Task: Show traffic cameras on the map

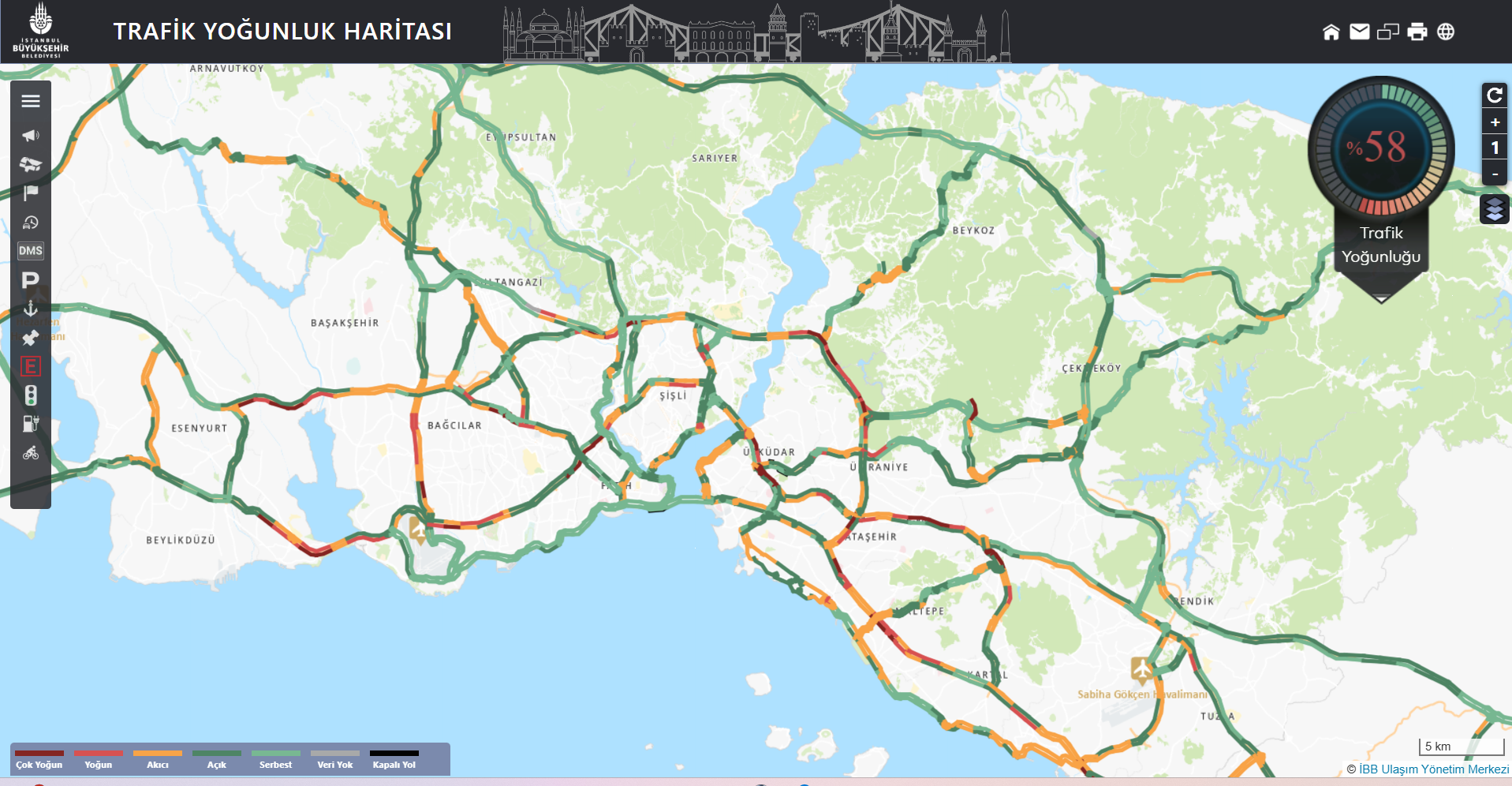Action: [x=31, y=164]
